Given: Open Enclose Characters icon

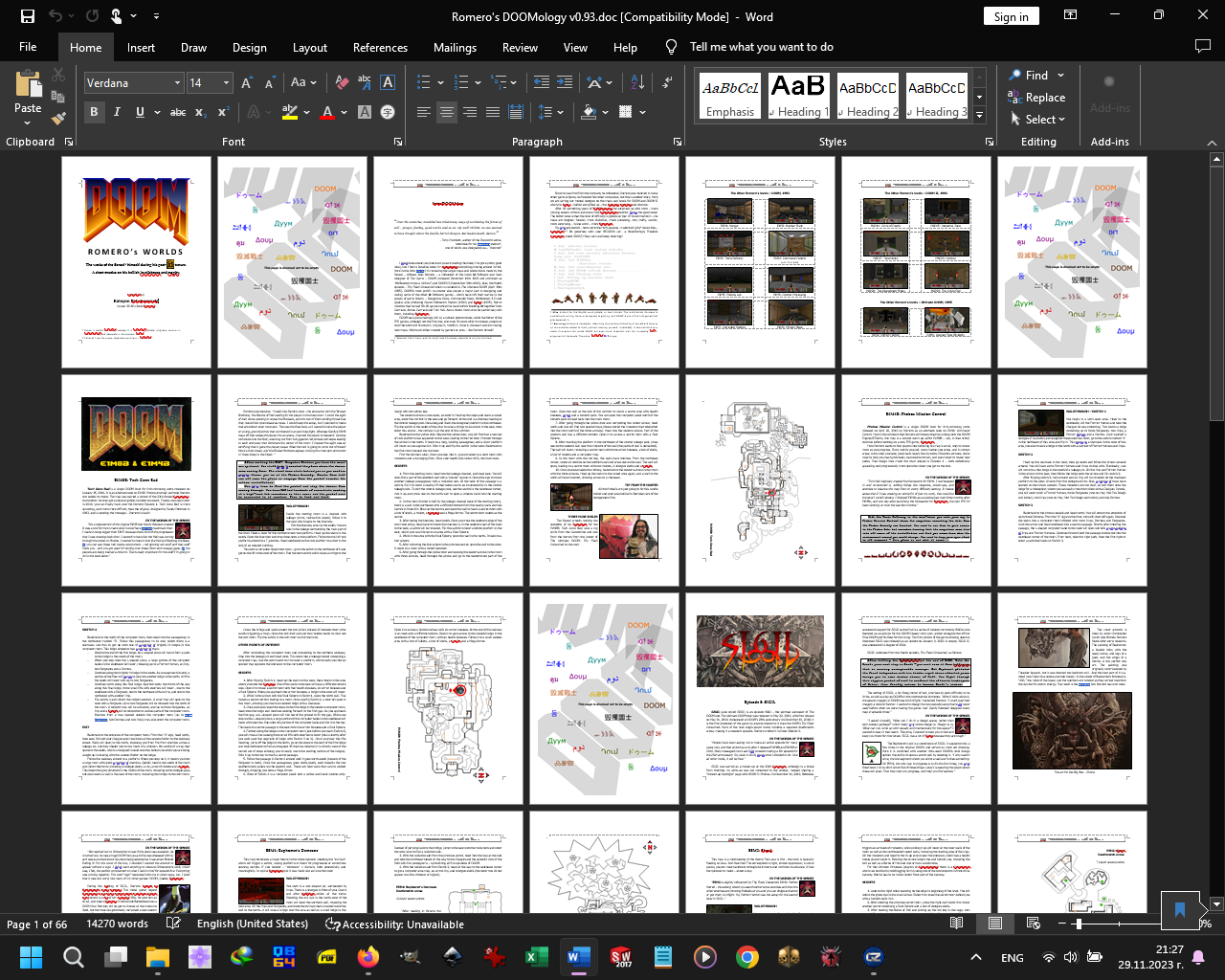Looking at the screenshot, I should point(388,112).
